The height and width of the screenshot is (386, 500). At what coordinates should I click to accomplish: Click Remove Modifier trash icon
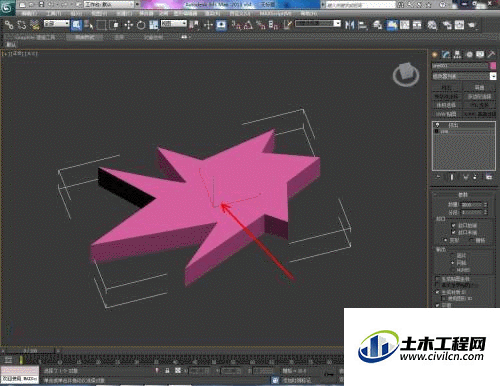[x=475, y=177]
